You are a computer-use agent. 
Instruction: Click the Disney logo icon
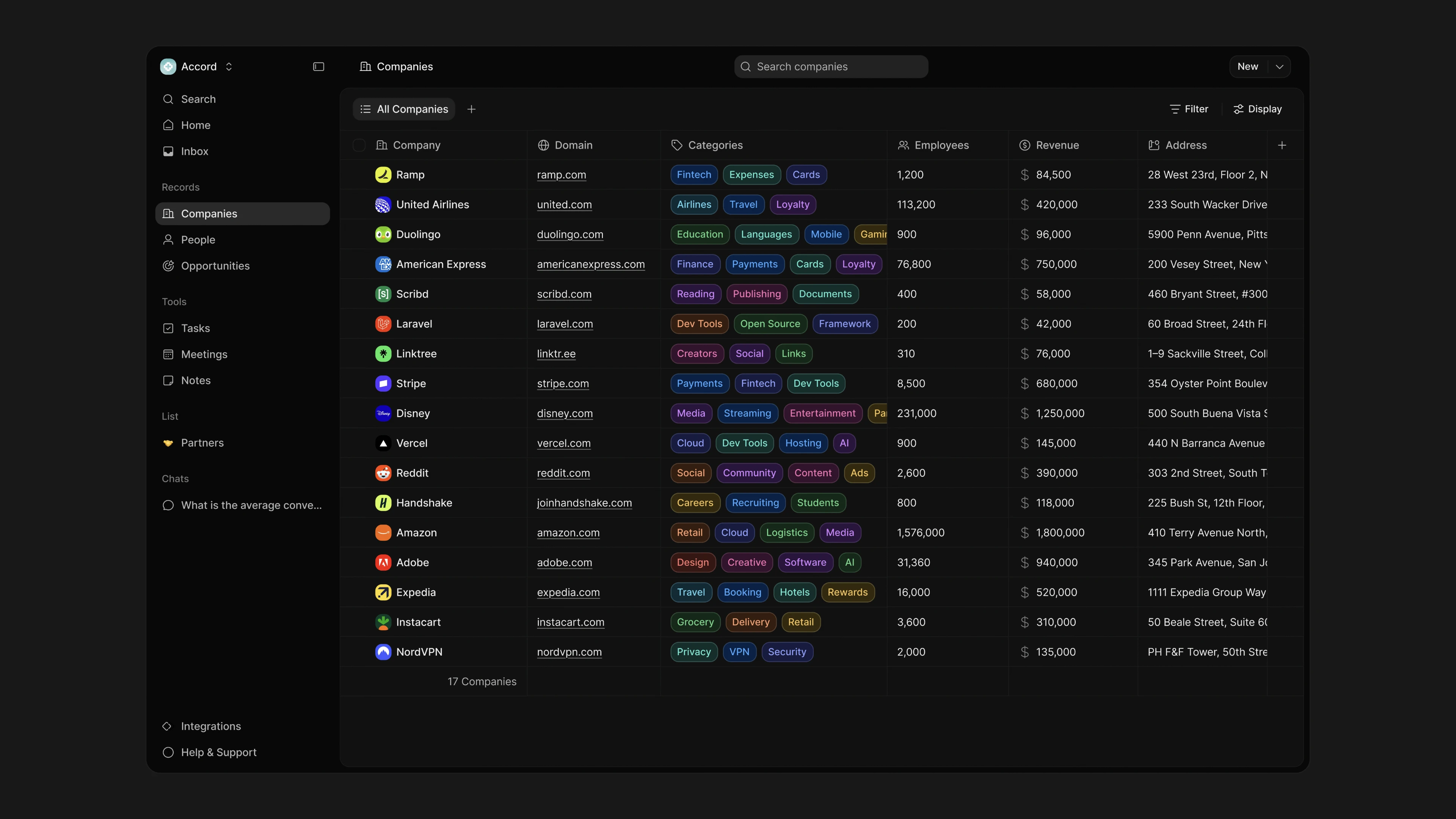383,413
